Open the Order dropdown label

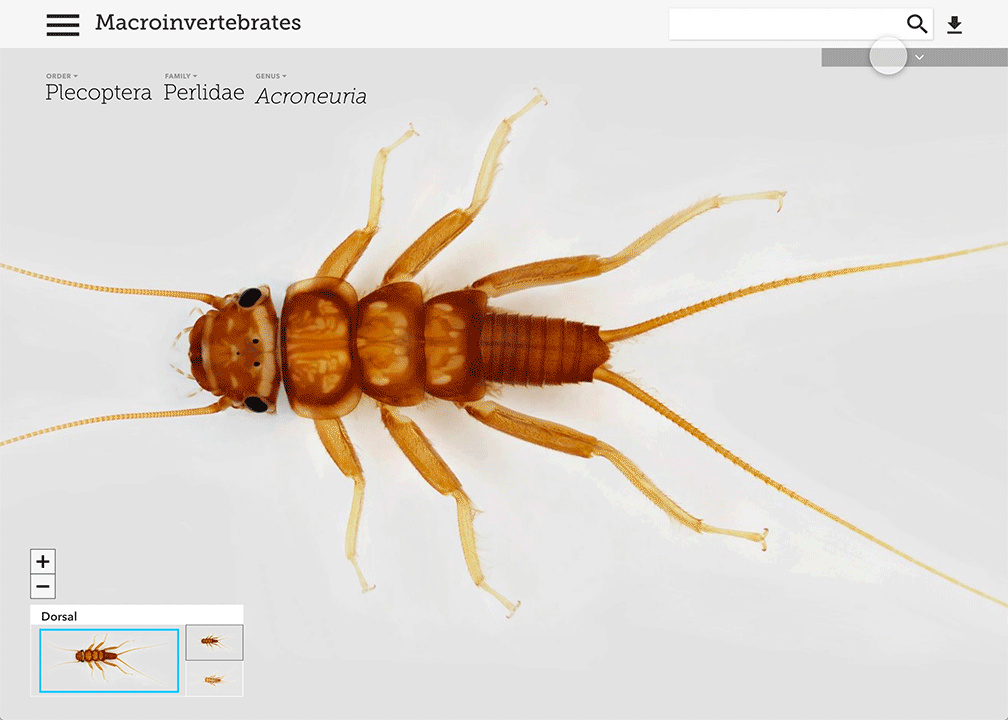(62, 76)
